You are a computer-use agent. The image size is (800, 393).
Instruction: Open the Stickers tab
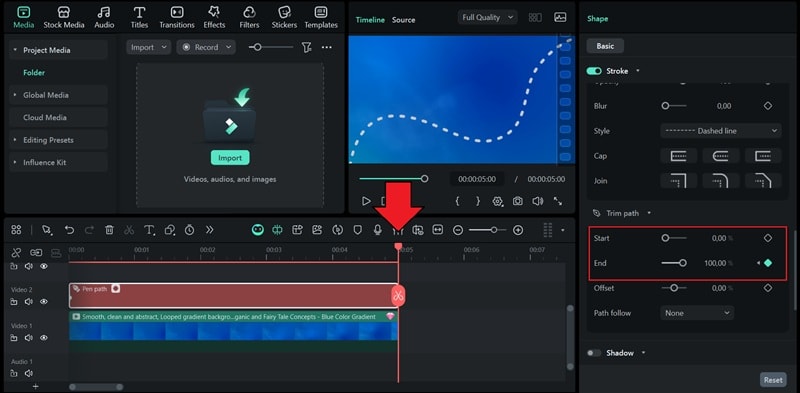(x=284, y=17)
